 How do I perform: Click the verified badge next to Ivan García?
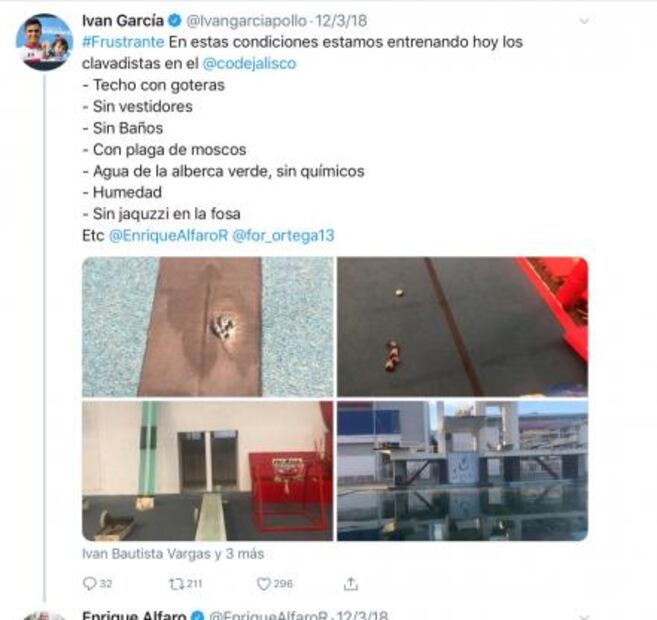pyautogui.click(x=174, y=20)
